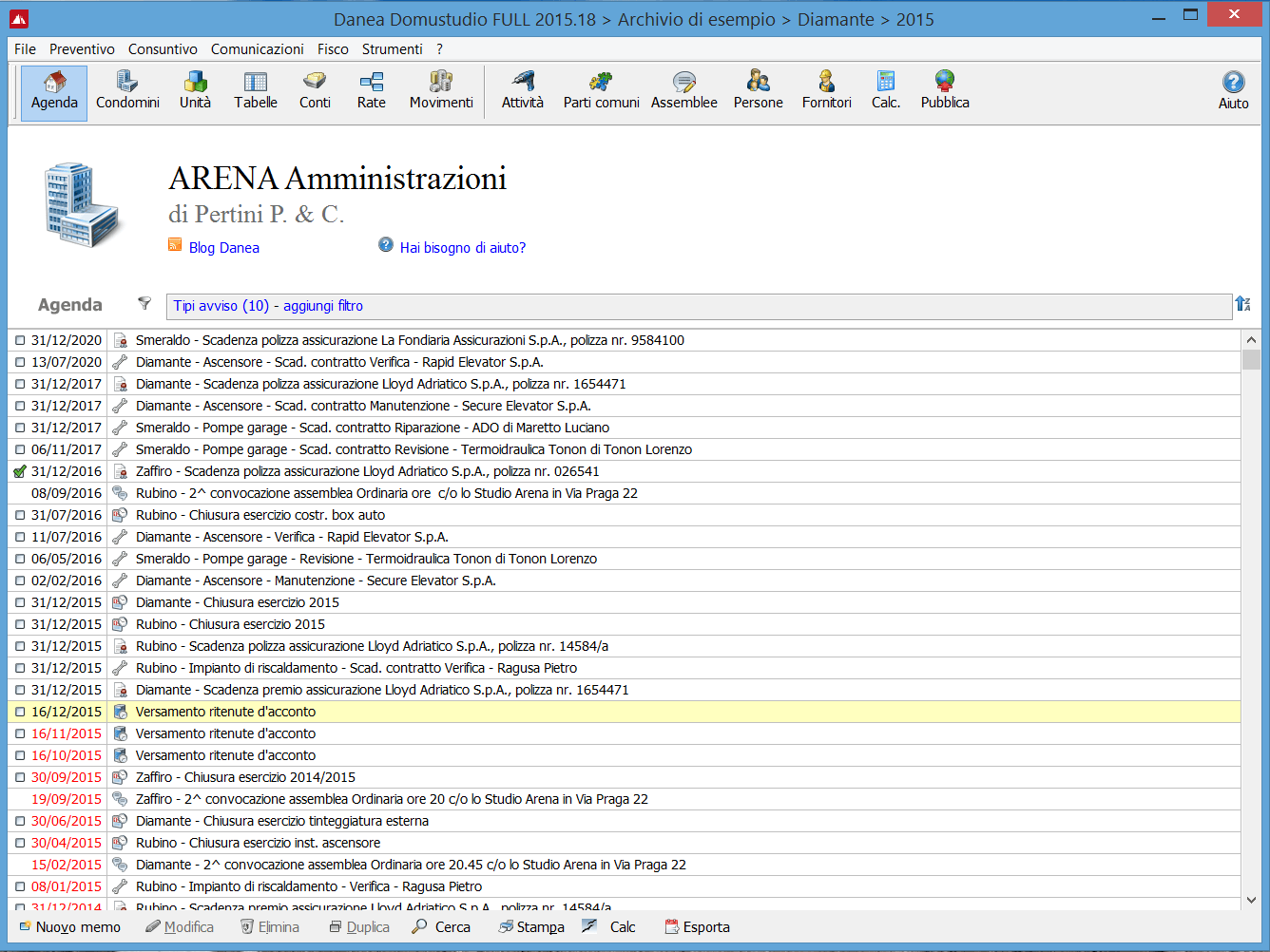Image resolution: width=1270 pixels, height=952 pixels.
Task: Click scroll down arrow of agenda list
Action: pyautogui.click(x=1251, y=900)
